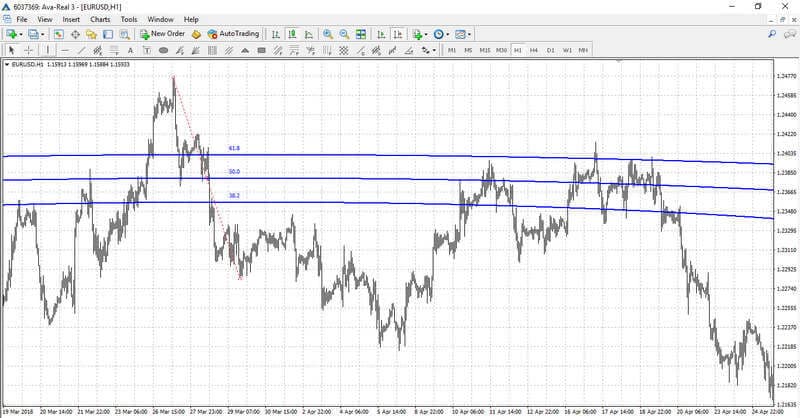The width and height of the screenshot is (800, 418).
Task: Click the New Order button
Action: [x=162, y=34]
